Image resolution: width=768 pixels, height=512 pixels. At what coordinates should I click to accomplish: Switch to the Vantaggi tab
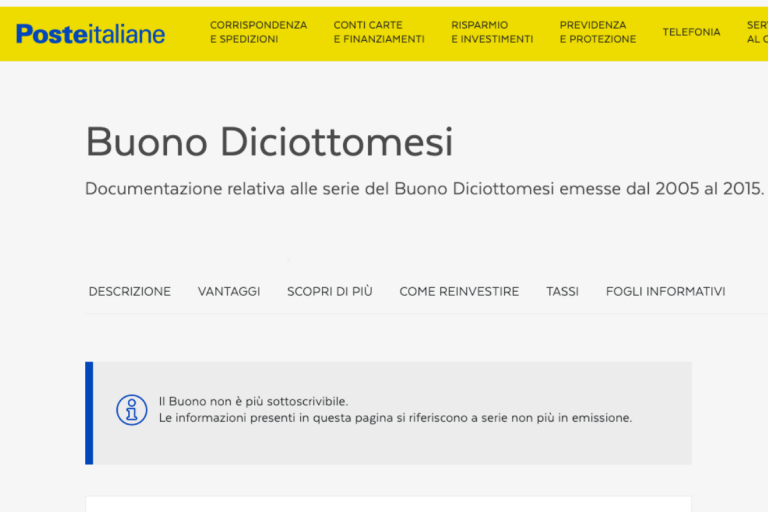(x=229, y=292)
